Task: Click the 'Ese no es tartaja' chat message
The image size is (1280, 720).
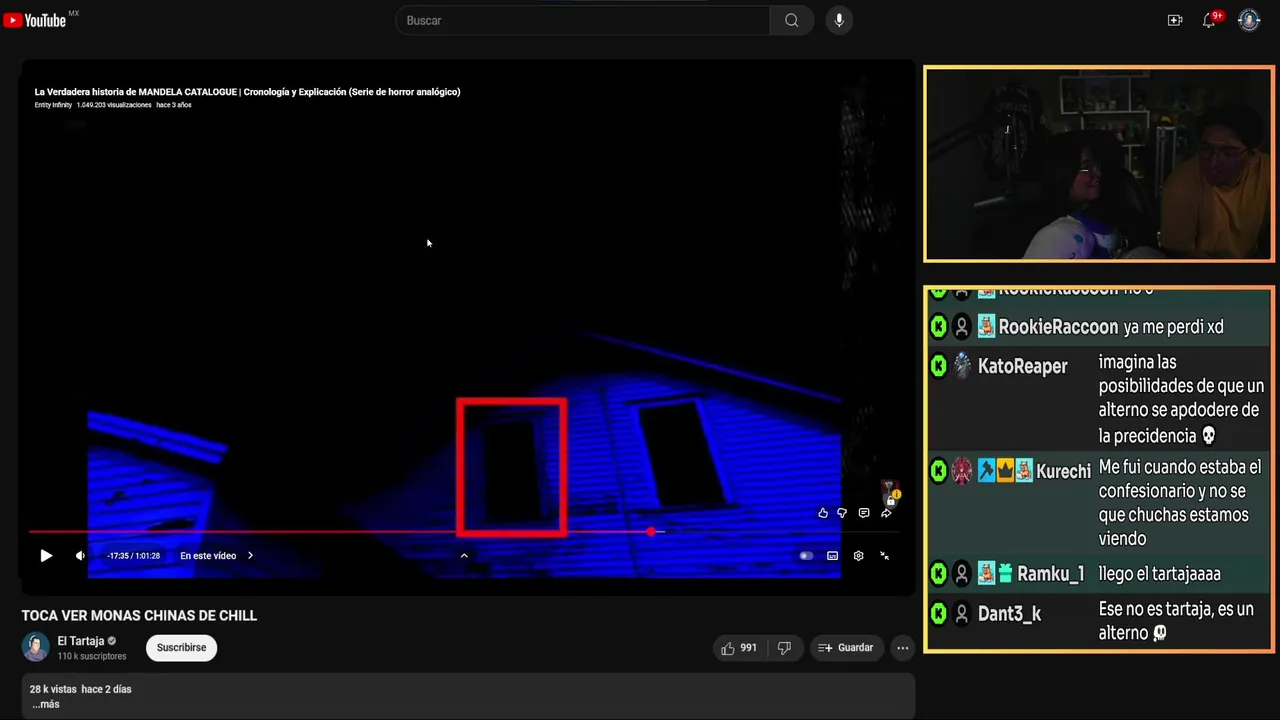Action: click(1176, 621)
